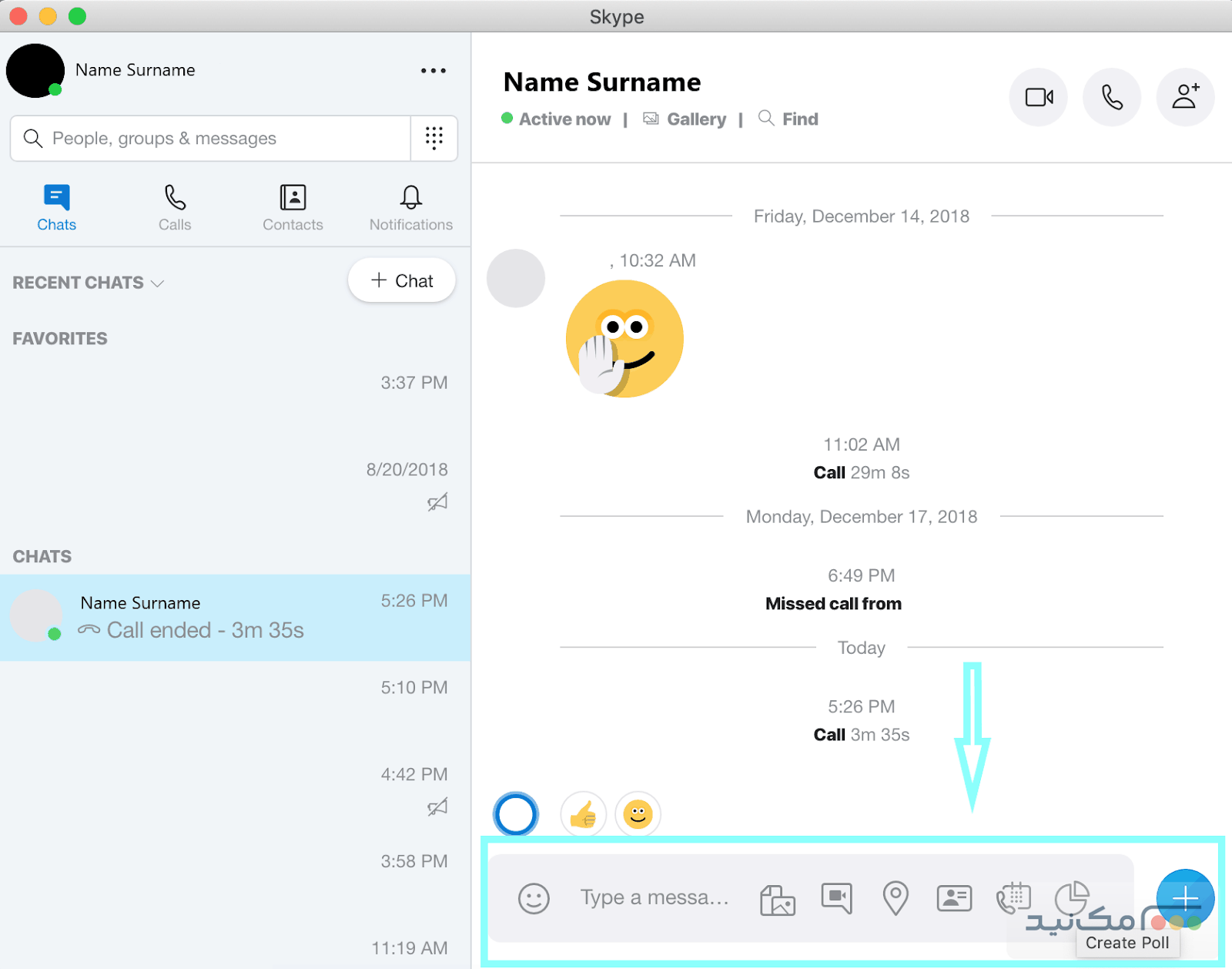Switch to the Contacts tab
This screenshot has width=1232, height=969.
tap(293, 206)
